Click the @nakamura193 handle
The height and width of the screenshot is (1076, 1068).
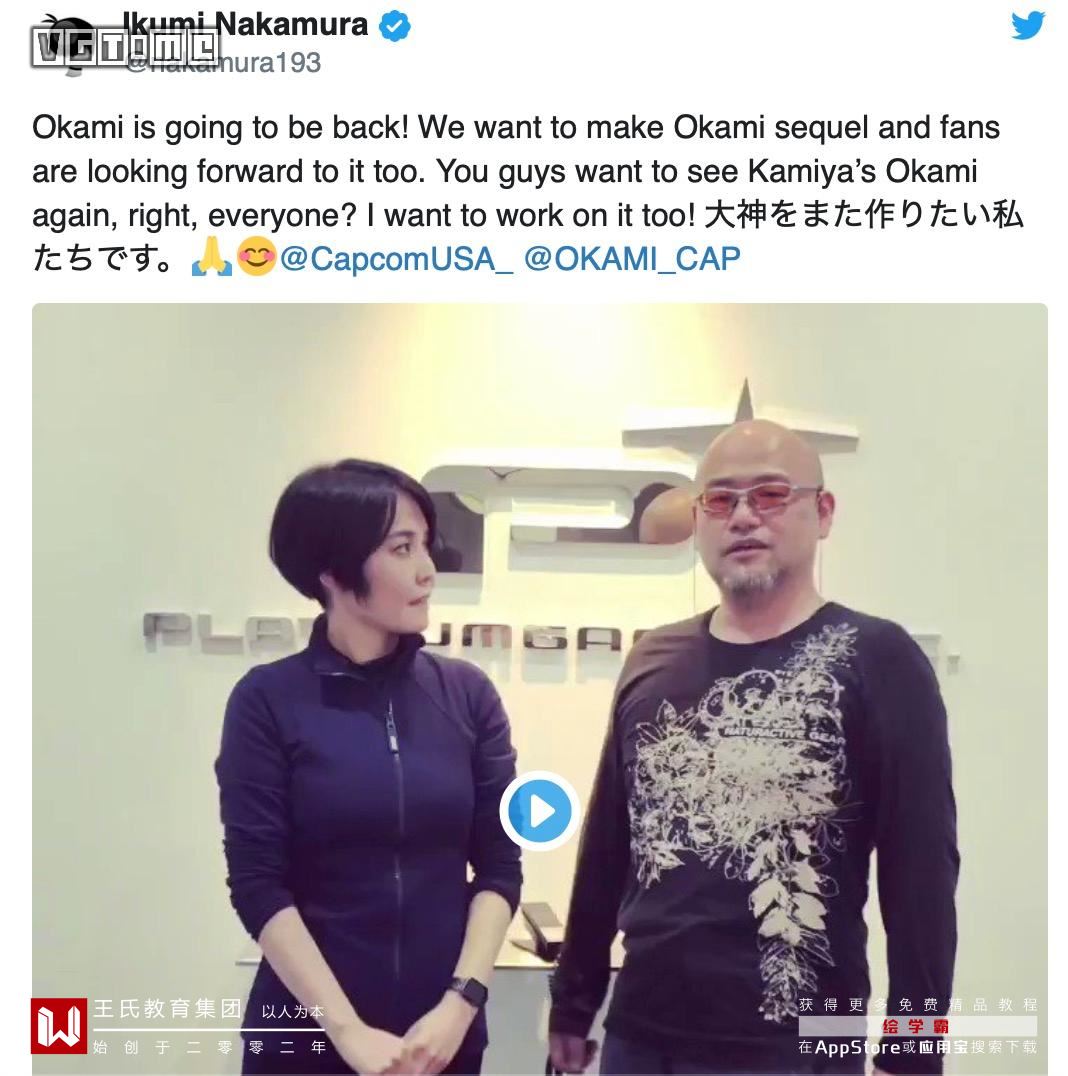click(x=223, y=62)
